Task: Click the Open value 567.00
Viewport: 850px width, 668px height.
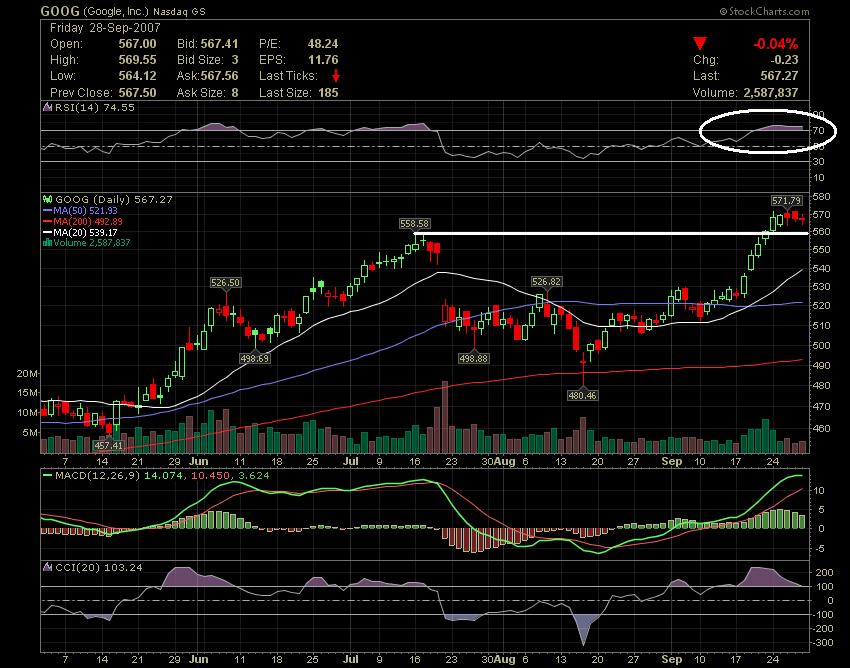Action: [137, 44]
